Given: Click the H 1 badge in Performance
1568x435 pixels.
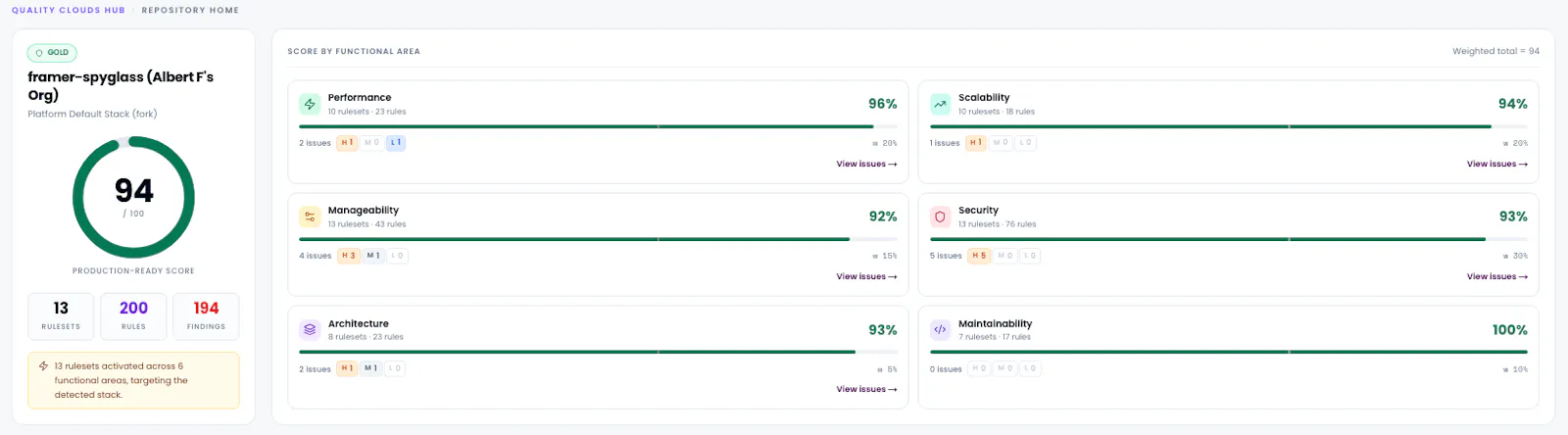Looking at the screenshot, I should [x=347, y=143].
